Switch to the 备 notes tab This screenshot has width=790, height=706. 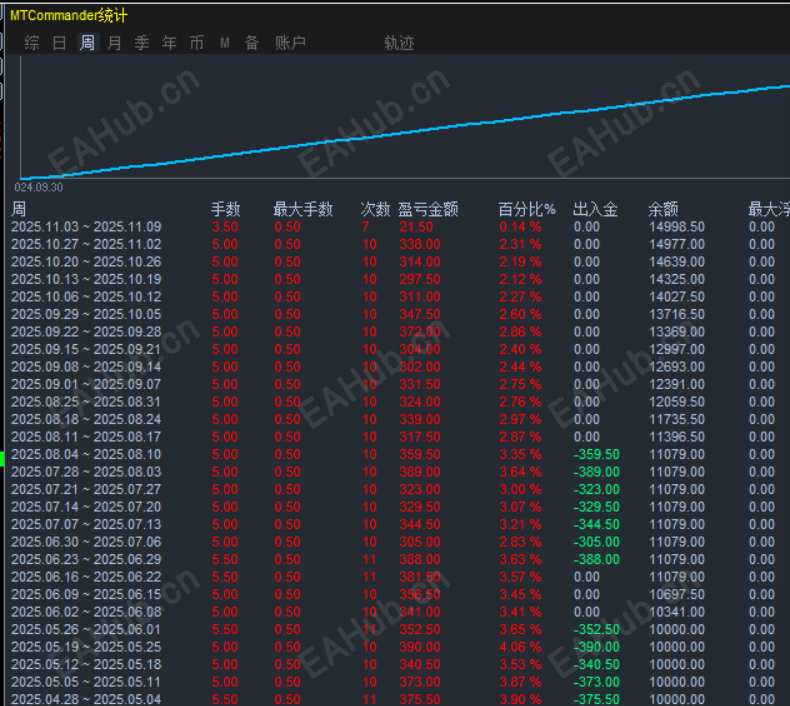coord(252,43)
